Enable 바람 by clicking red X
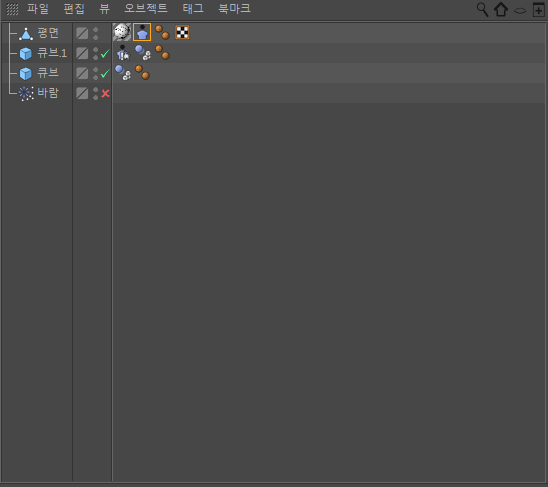 click(x=105, y=93)
